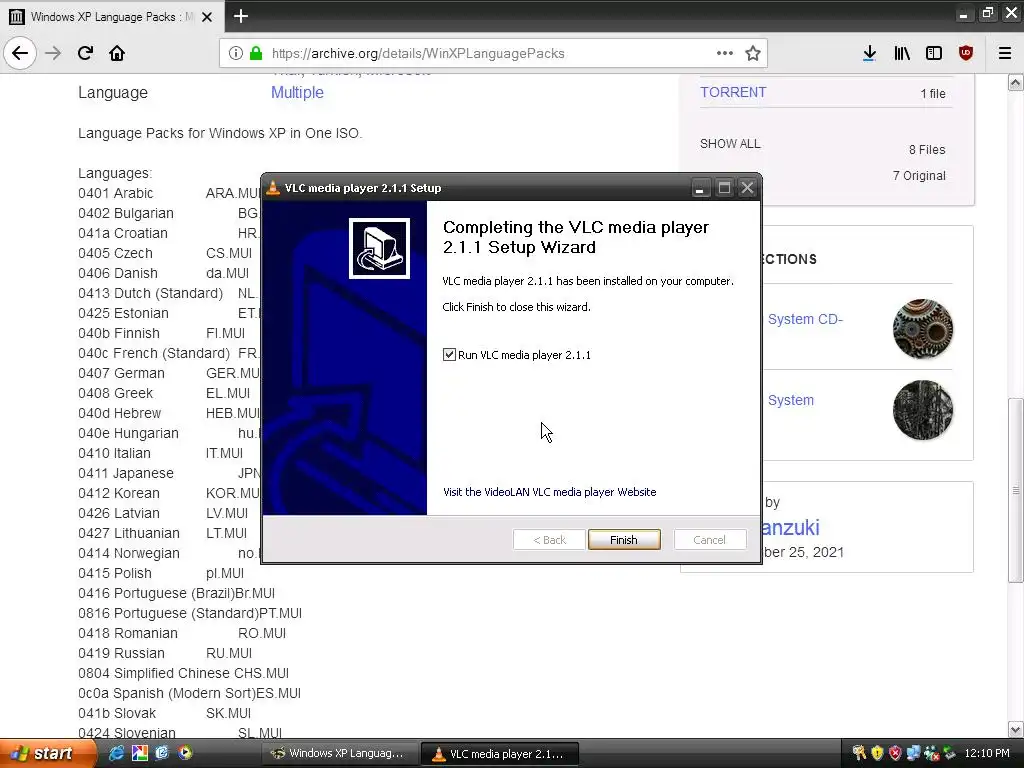This screenshot has height=768, width=1024.
Task: Click the gears collection thumbnail
Action: tap(923, 328)
